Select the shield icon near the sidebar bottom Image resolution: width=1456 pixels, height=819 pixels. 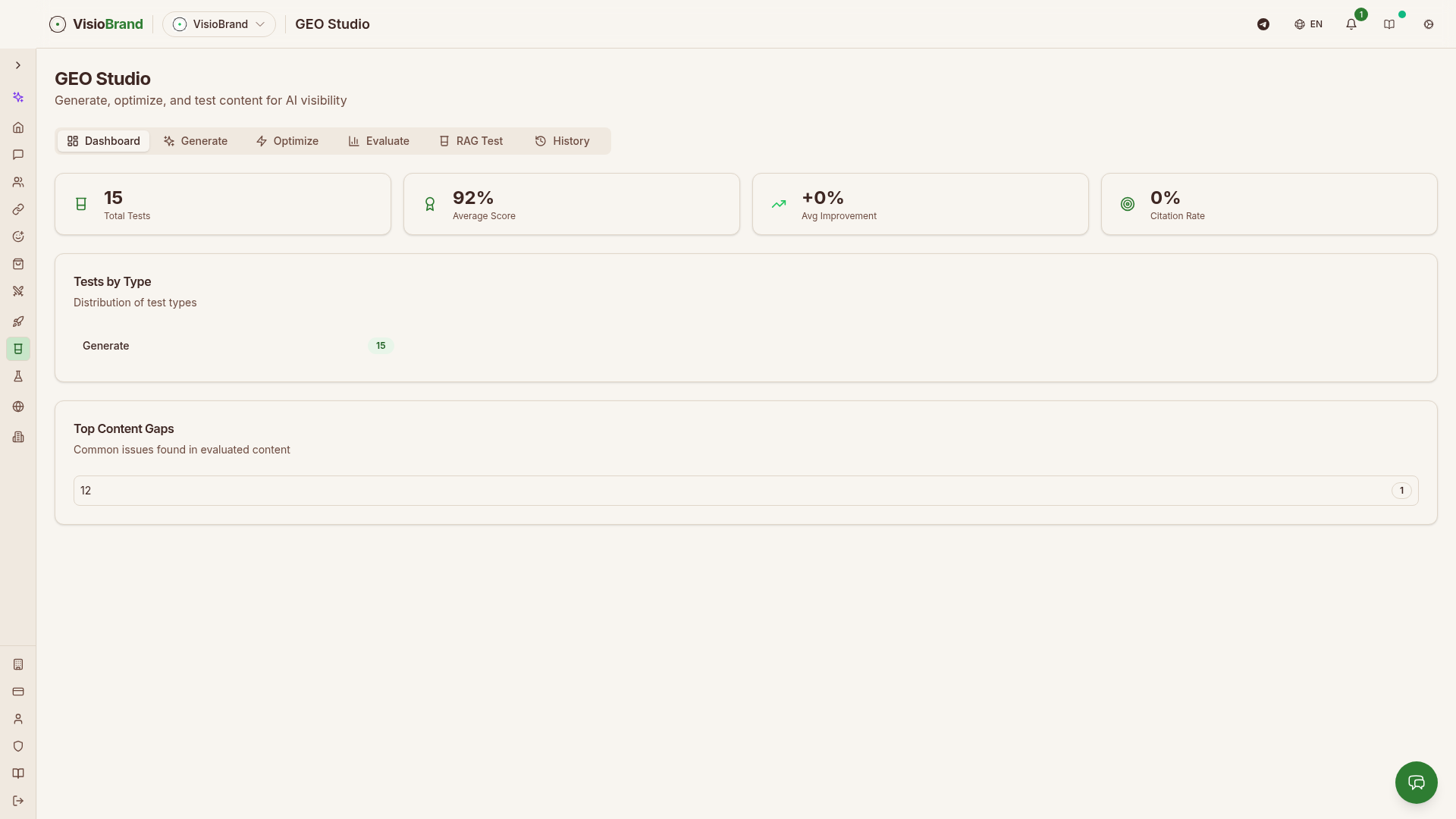point(18,746)
